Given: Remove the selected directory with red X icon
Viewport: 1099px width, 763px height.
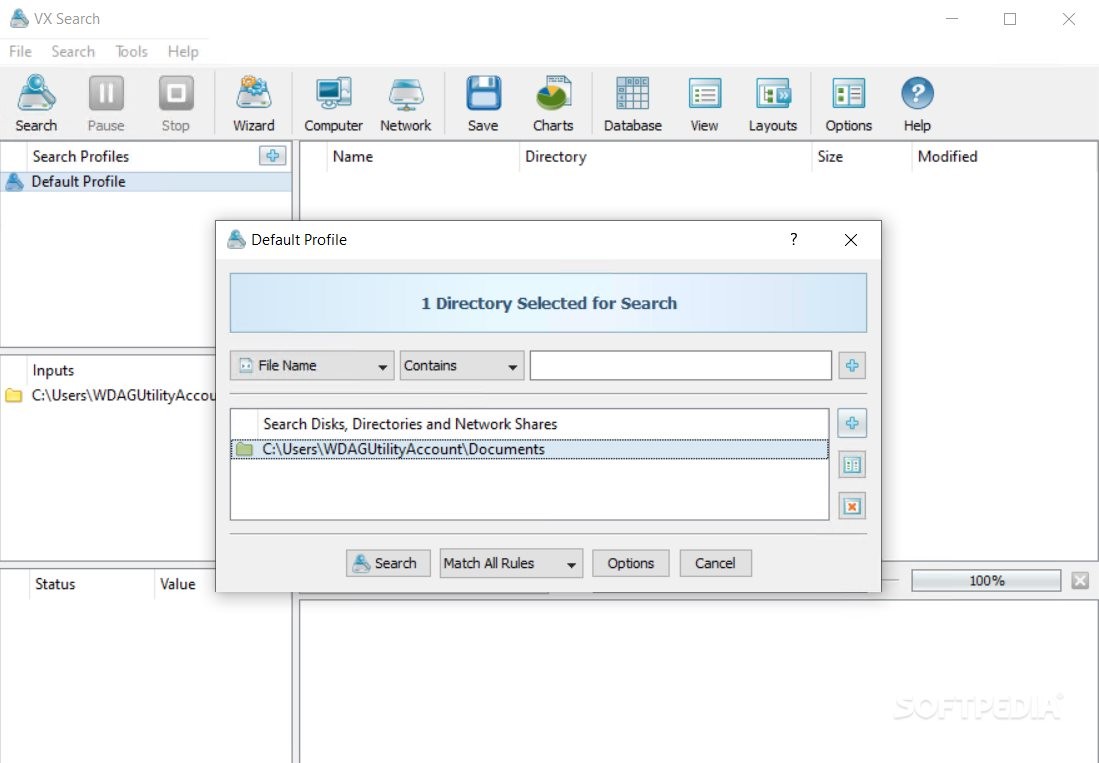Looking at the screenshot, I should click(852, 506).
